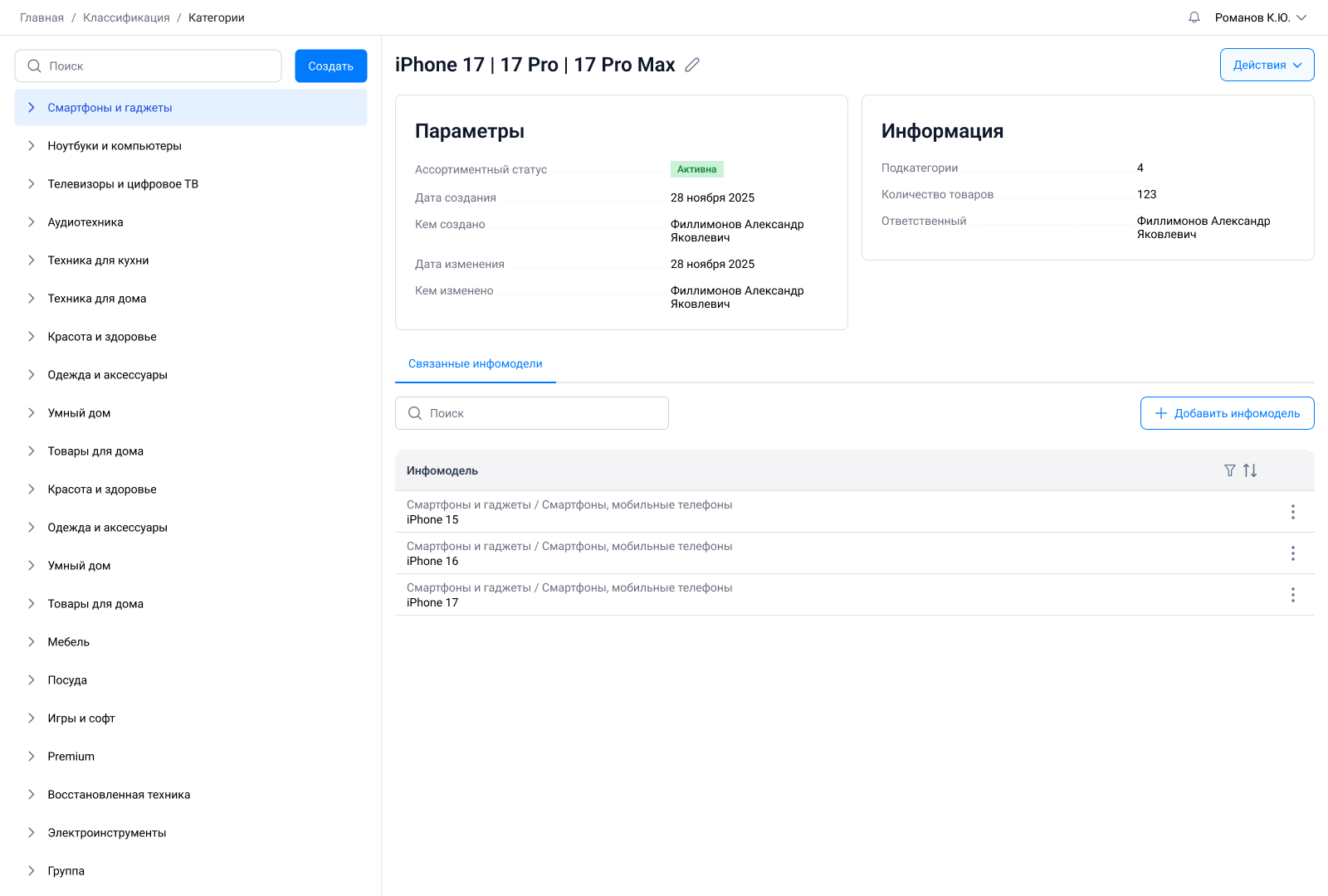Image resolution: width=1328 pixels, height=896 pixels.
Task: Open the three-dot menu for iPhone 15
Action: 1292,512
